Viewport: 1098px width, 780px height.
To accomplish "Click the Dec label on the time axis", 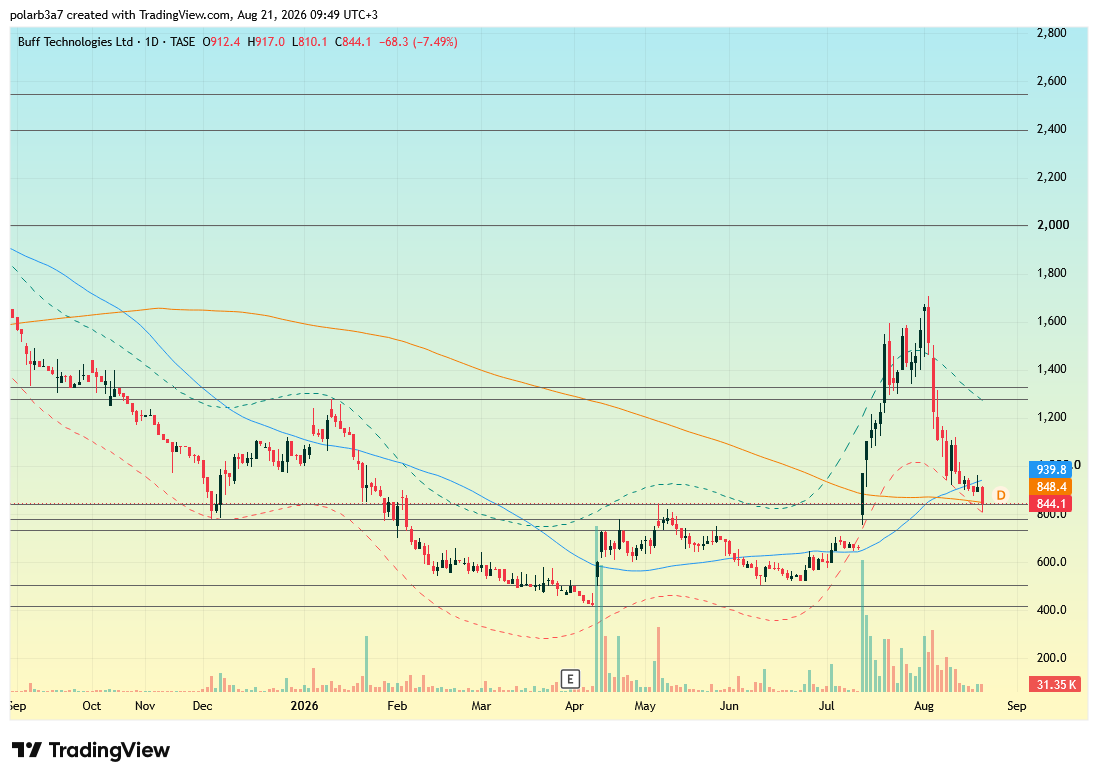I will (202, 706).
